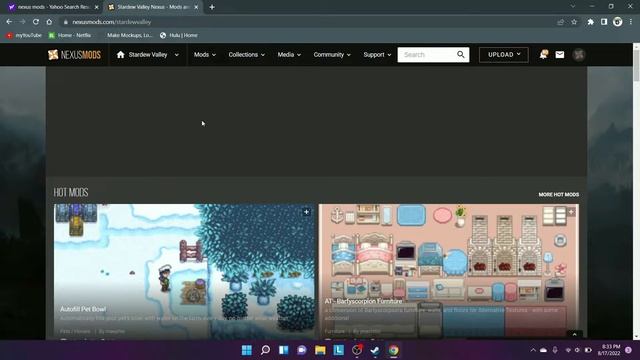Close the Yahoo Search tab
This screenshot has height=360, width=640.
click(97, 7)
